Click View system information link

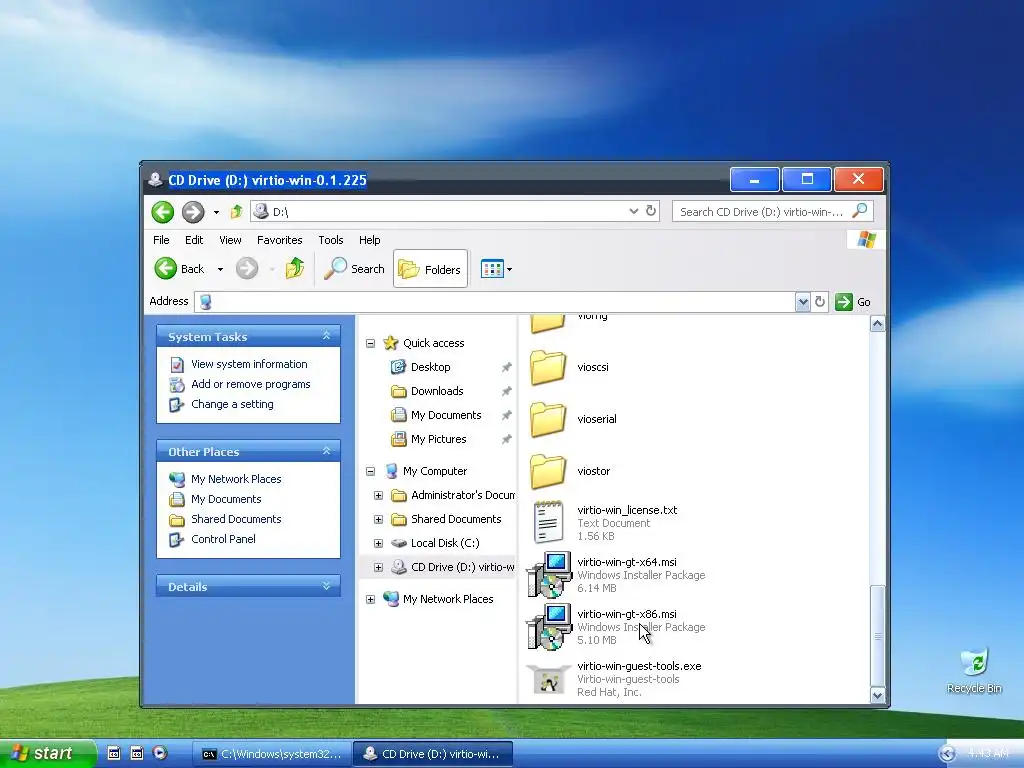[249, 364]
